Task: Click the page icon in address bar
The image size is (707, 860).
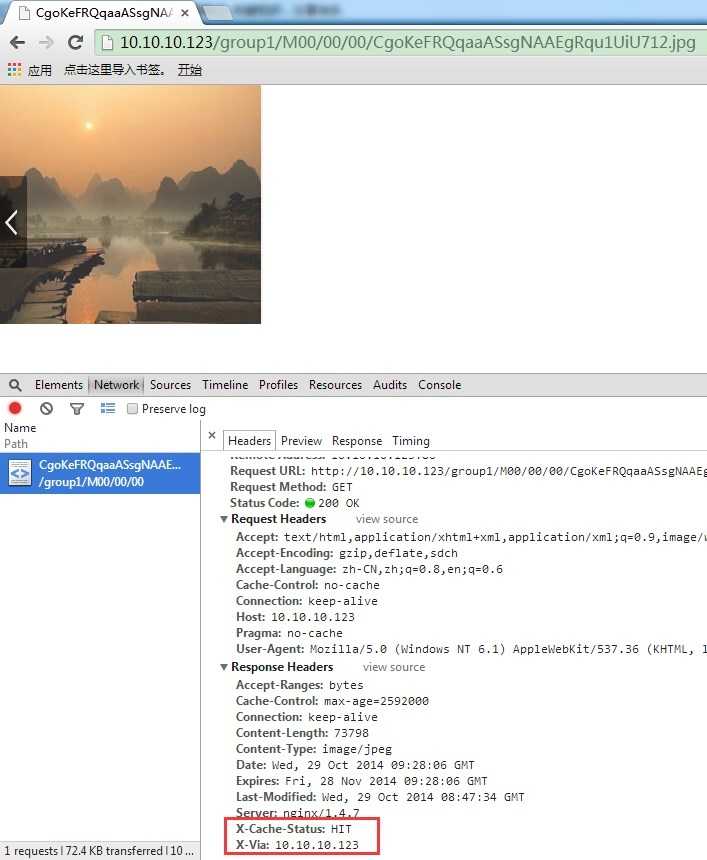Action: pos(108,42)
